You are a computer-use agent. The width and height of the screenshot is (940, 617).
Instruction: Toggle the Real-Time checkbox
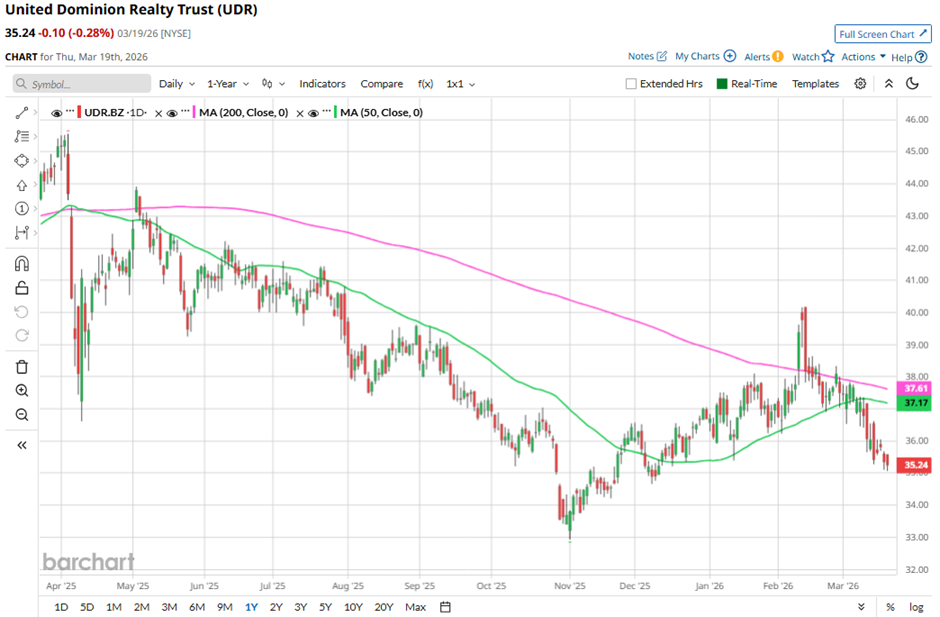coord(722,84)
